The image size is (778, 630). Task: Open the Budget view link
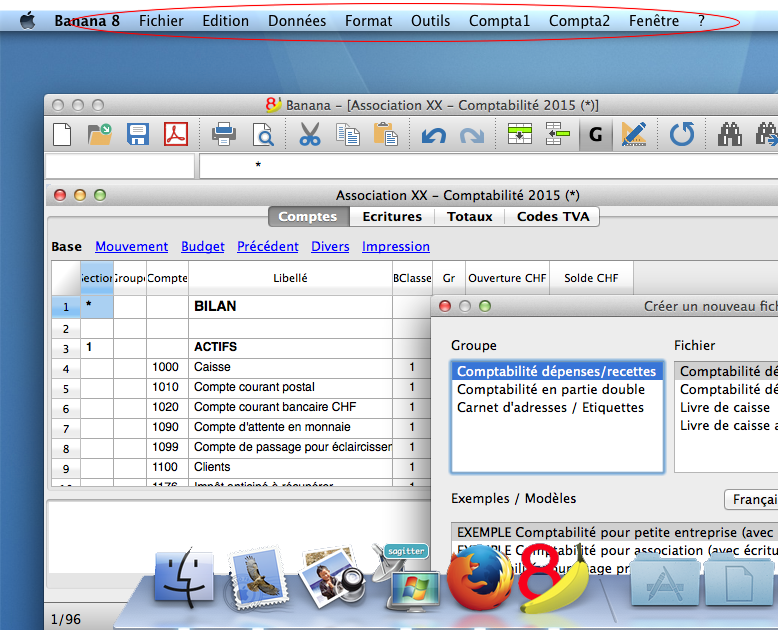202,247
